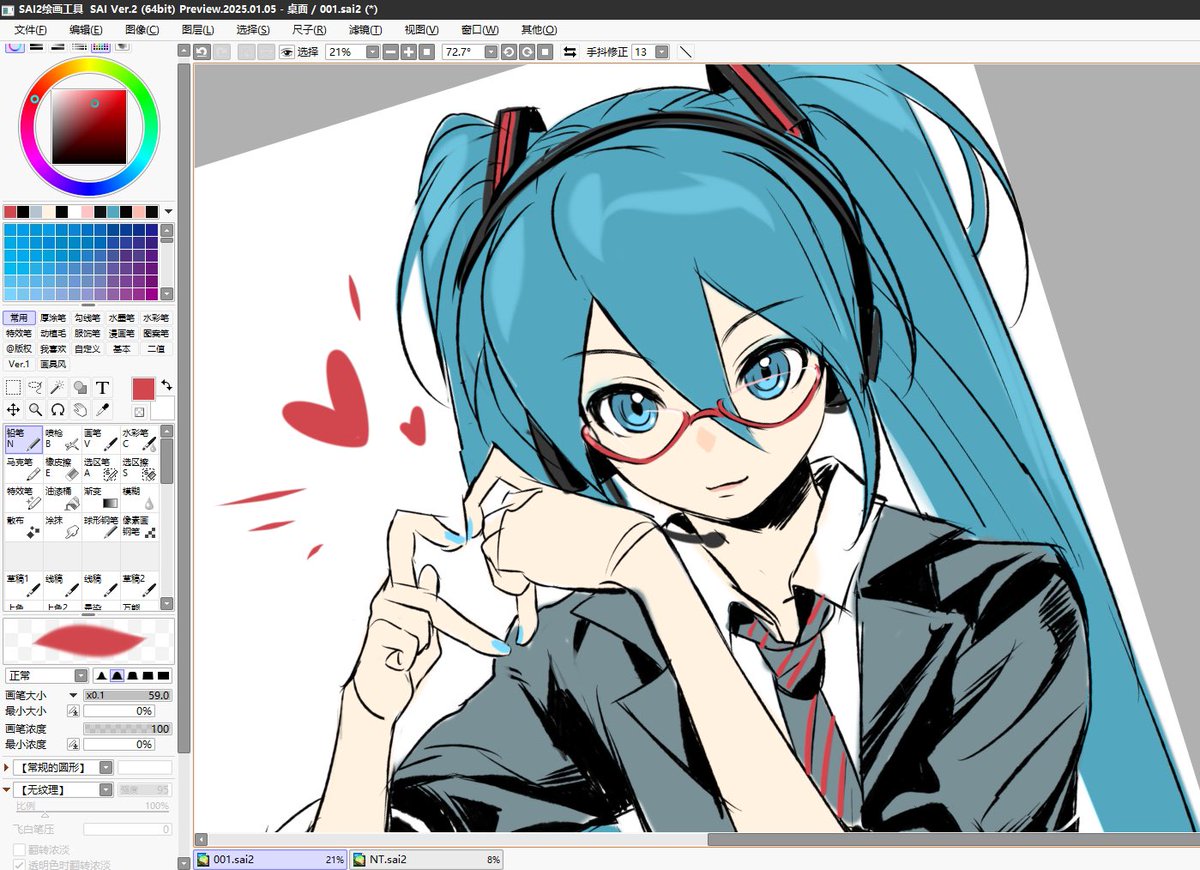Reset the canvas zoom square button

coord(426,51)
